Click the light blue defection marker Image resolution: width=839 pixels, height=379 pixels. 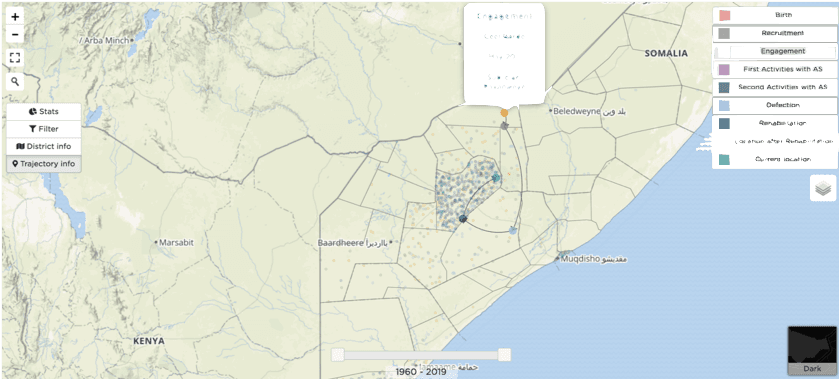(x=513, y=230)
